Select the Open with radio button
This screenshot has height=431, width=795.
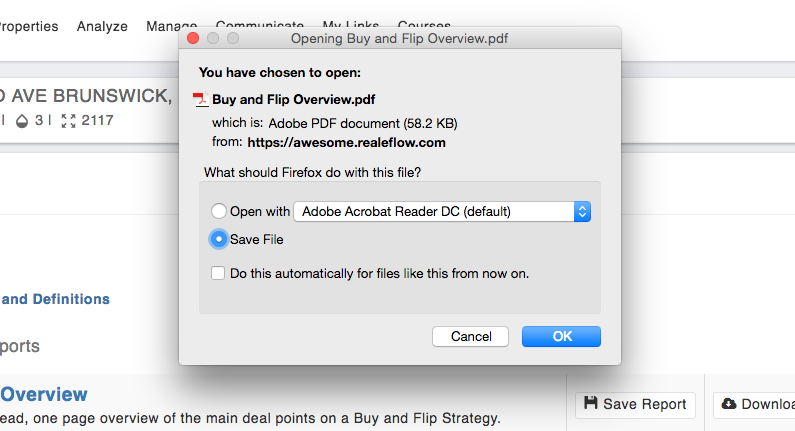tap(219, 211)
